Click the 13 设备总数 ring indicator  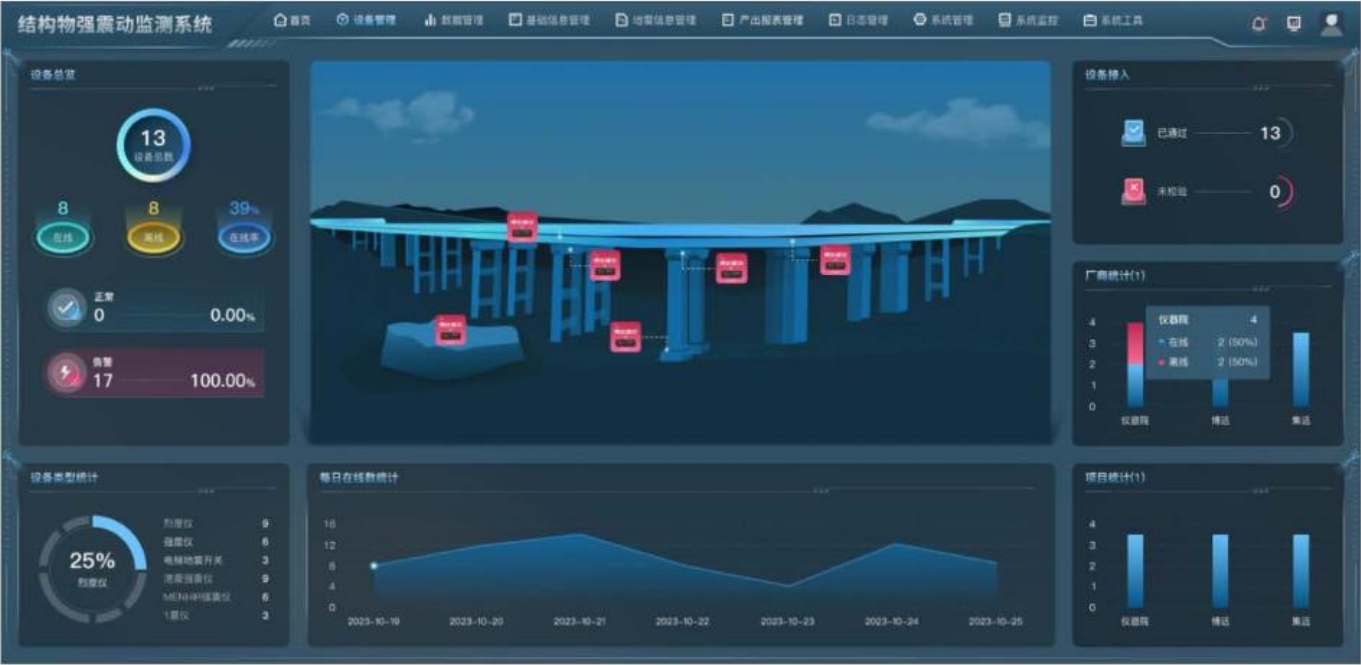153,145
